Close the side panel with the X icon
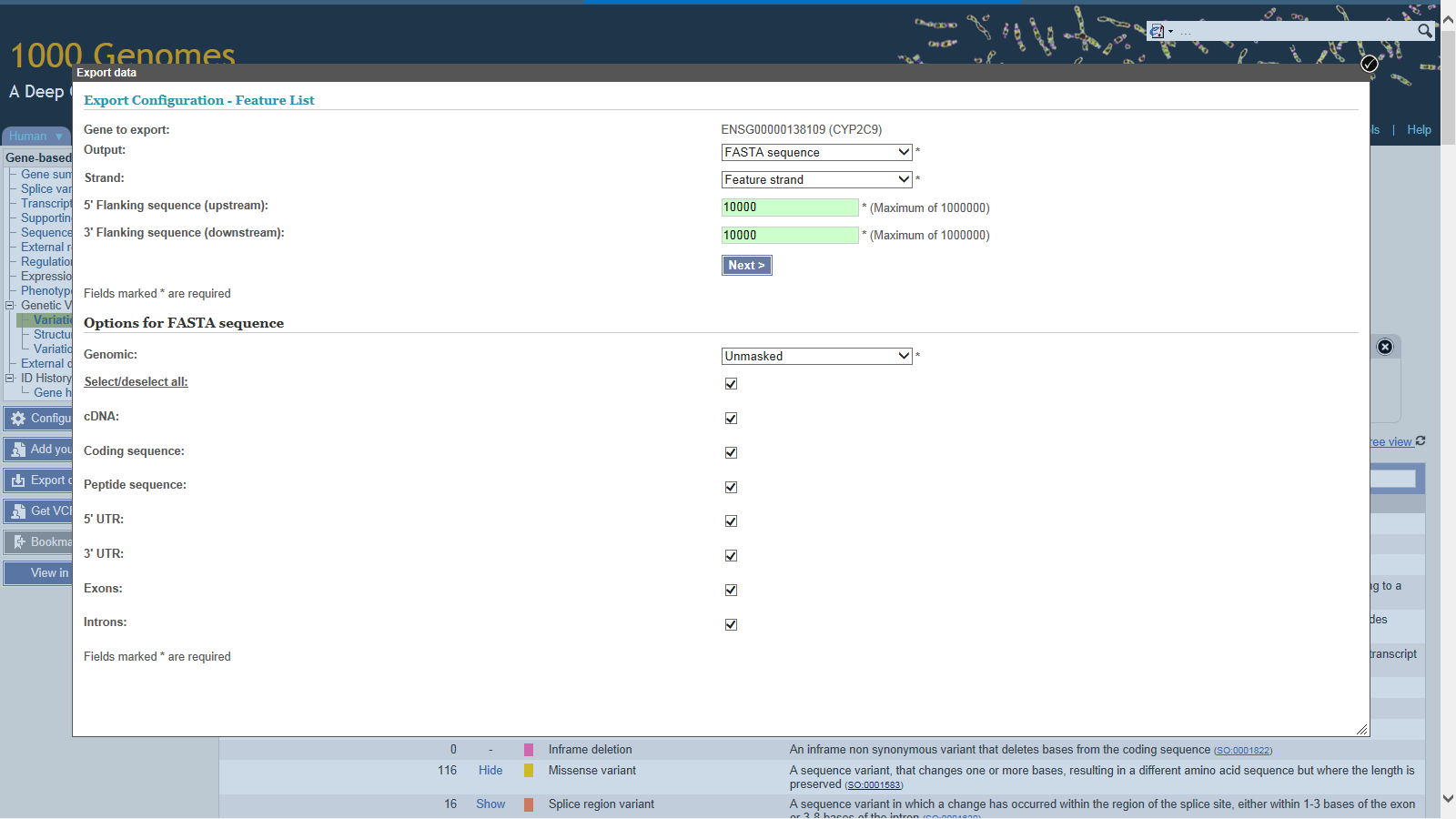 (x=1385, y=347)
